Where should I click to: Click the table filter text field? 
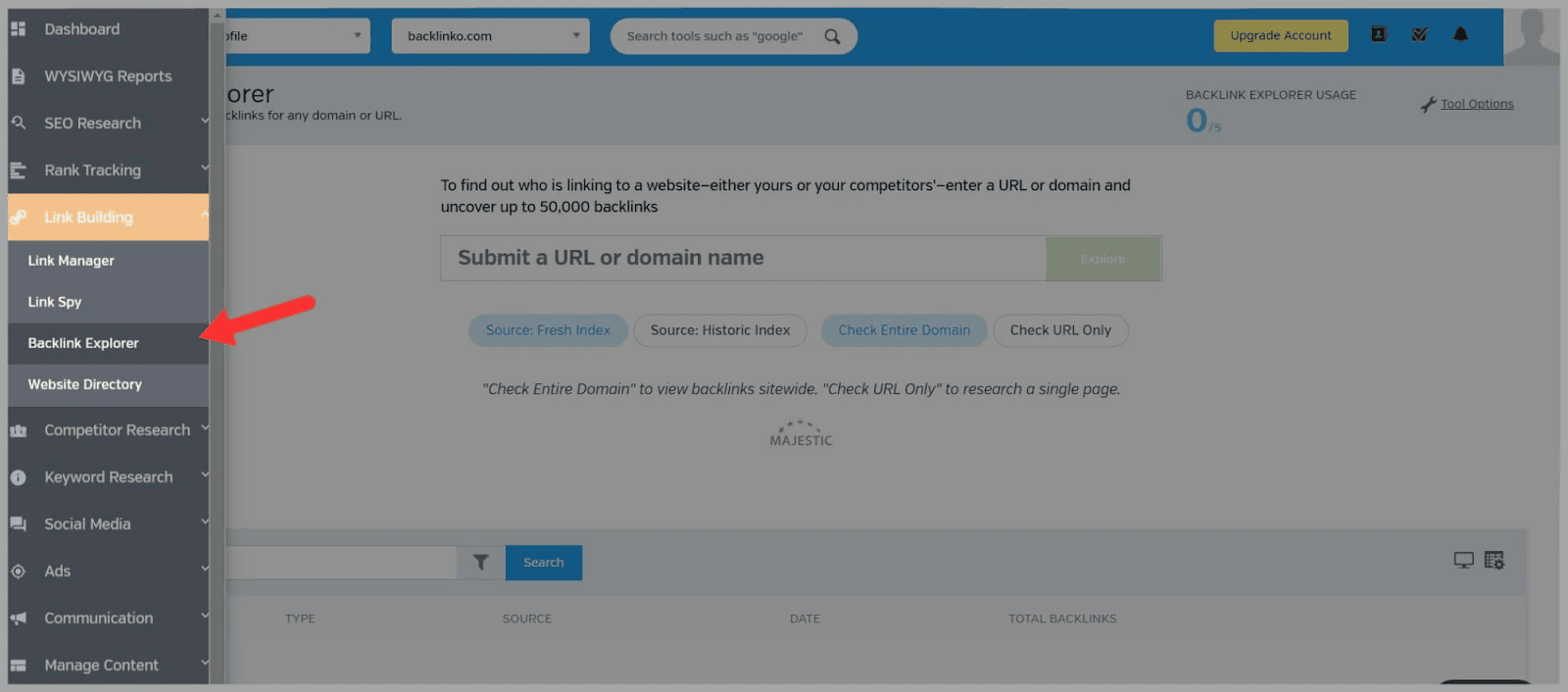(341, 563)
